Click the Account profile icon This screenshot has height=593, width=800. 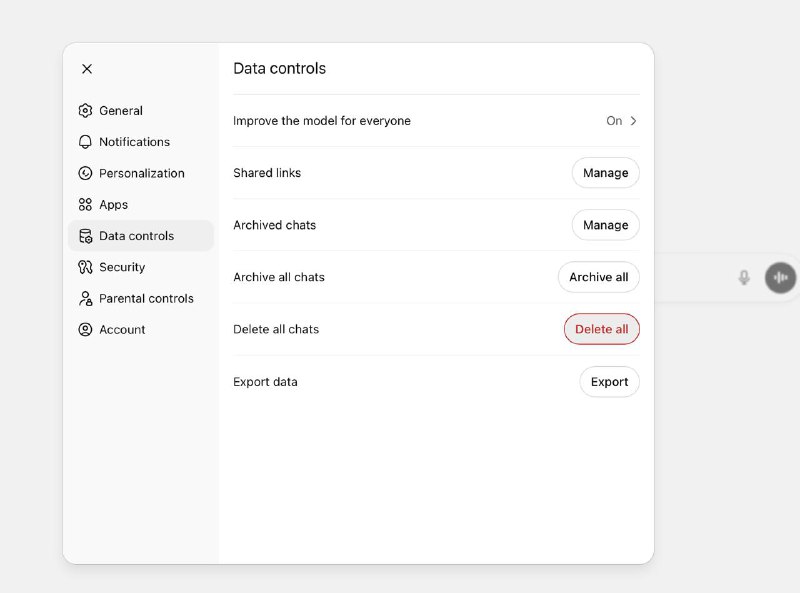(85, 329)
